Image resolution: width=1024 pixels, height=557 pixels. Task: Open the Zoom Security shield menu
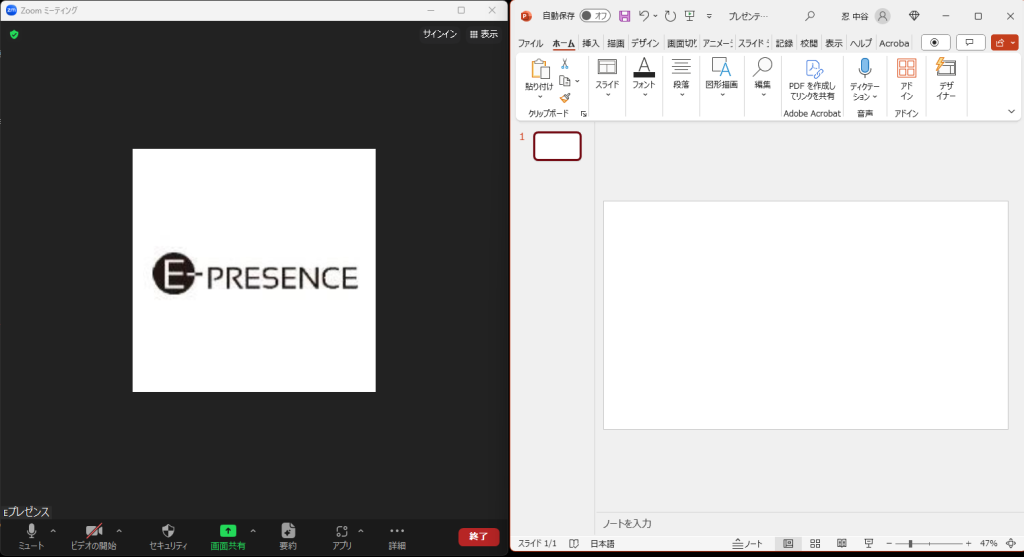coord(168,537)
